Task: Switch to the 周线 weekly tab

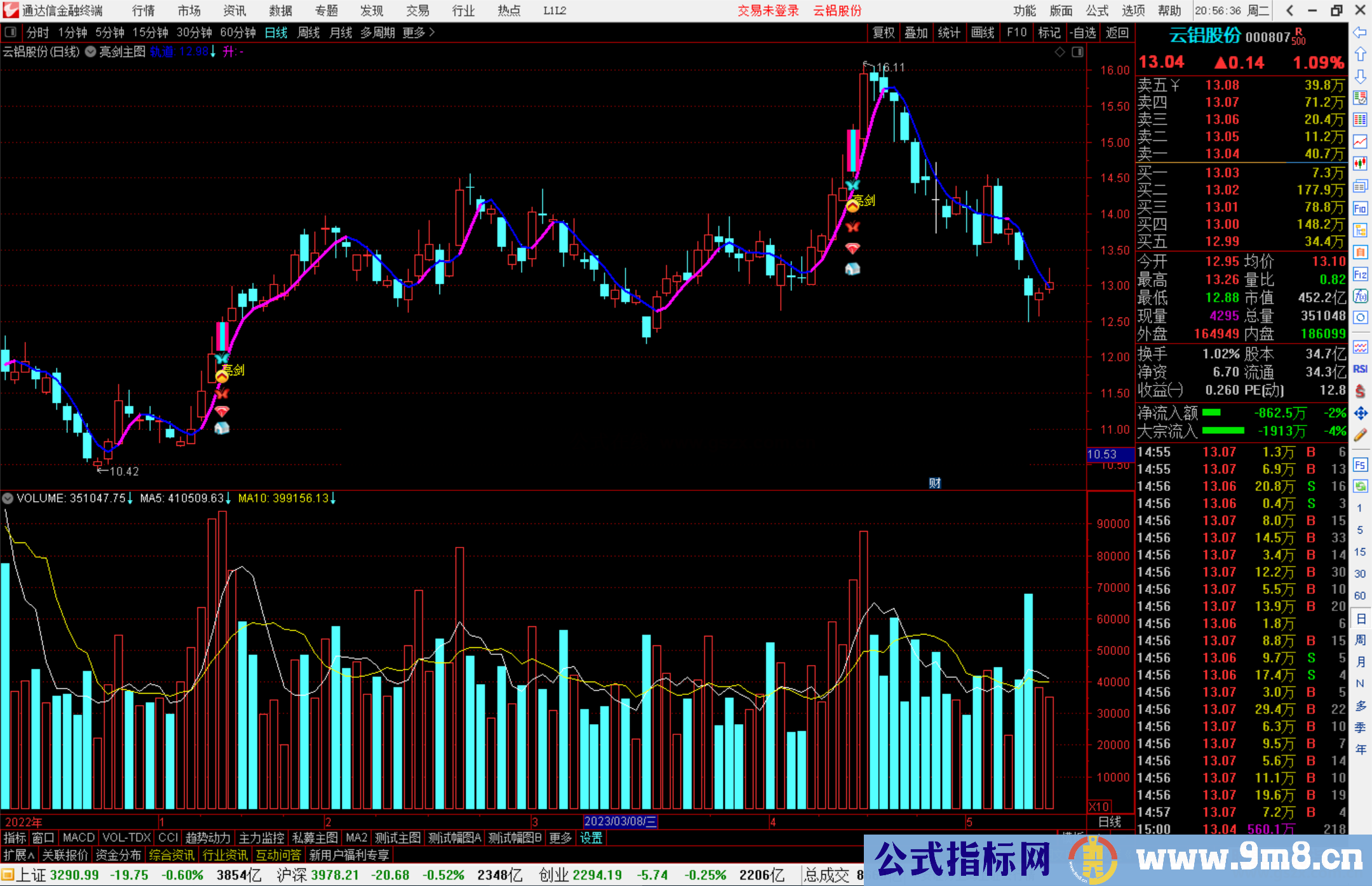Action: click(x=308, y=32)
